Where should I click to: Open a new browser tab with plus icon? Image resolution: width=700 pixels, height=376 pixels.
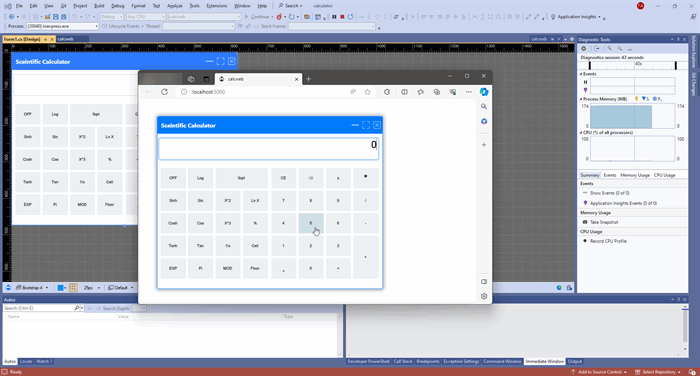point(308,79)
